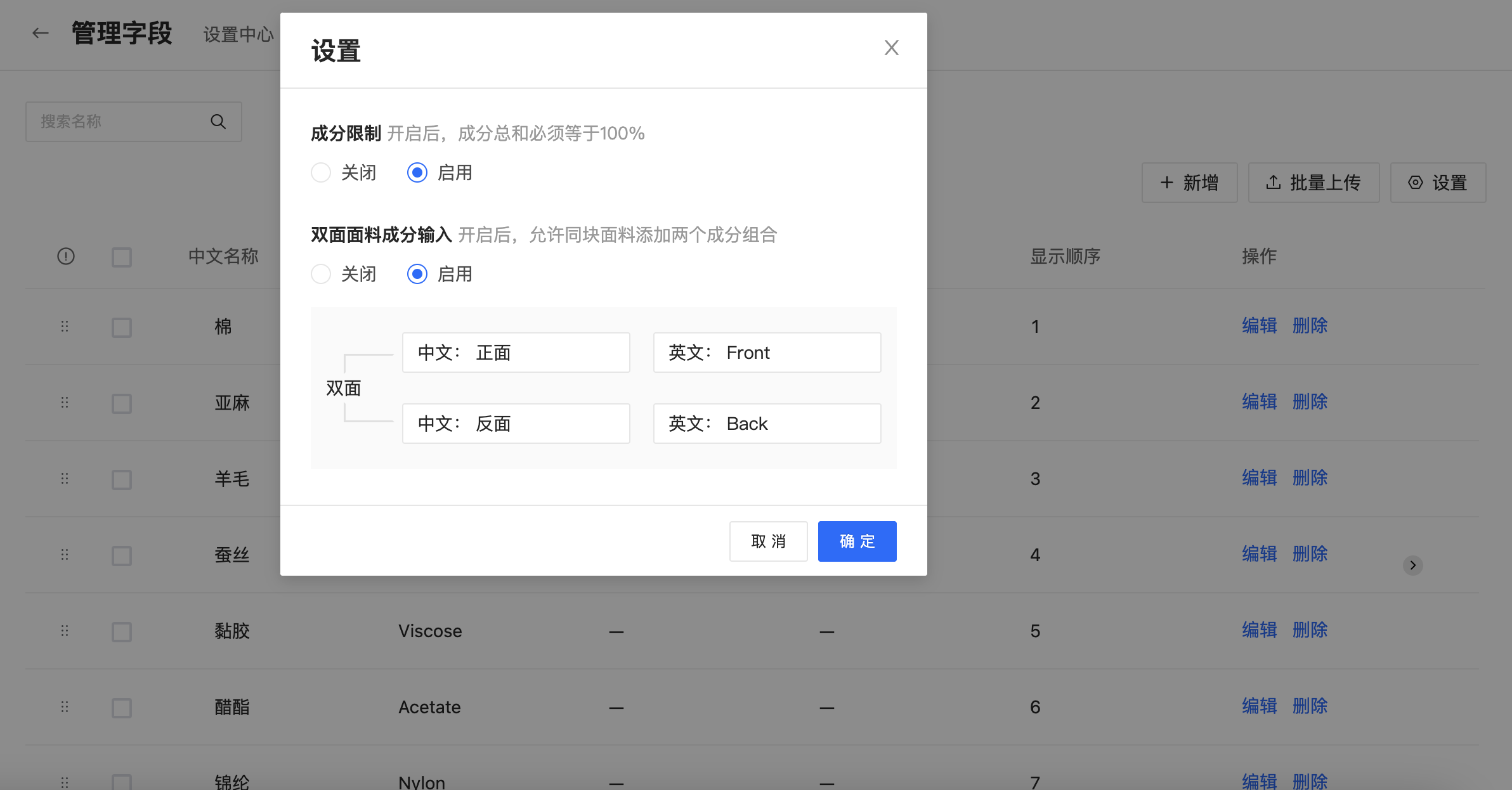Screen dimensions: 1512x790
Task: Click the plus icon on 新增 button
Action: click(1166, 183)
